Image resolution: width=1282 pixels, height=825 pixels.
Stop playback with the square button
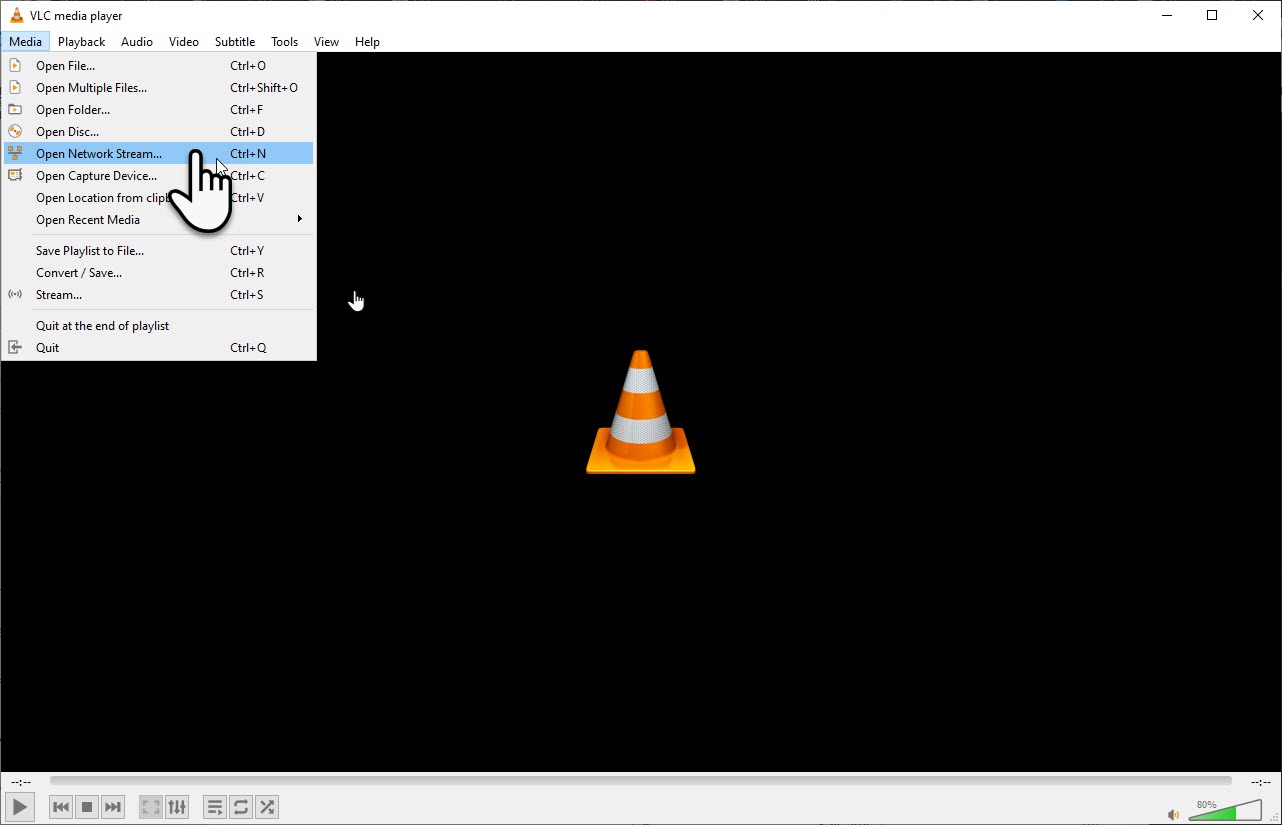click(87, 806)
